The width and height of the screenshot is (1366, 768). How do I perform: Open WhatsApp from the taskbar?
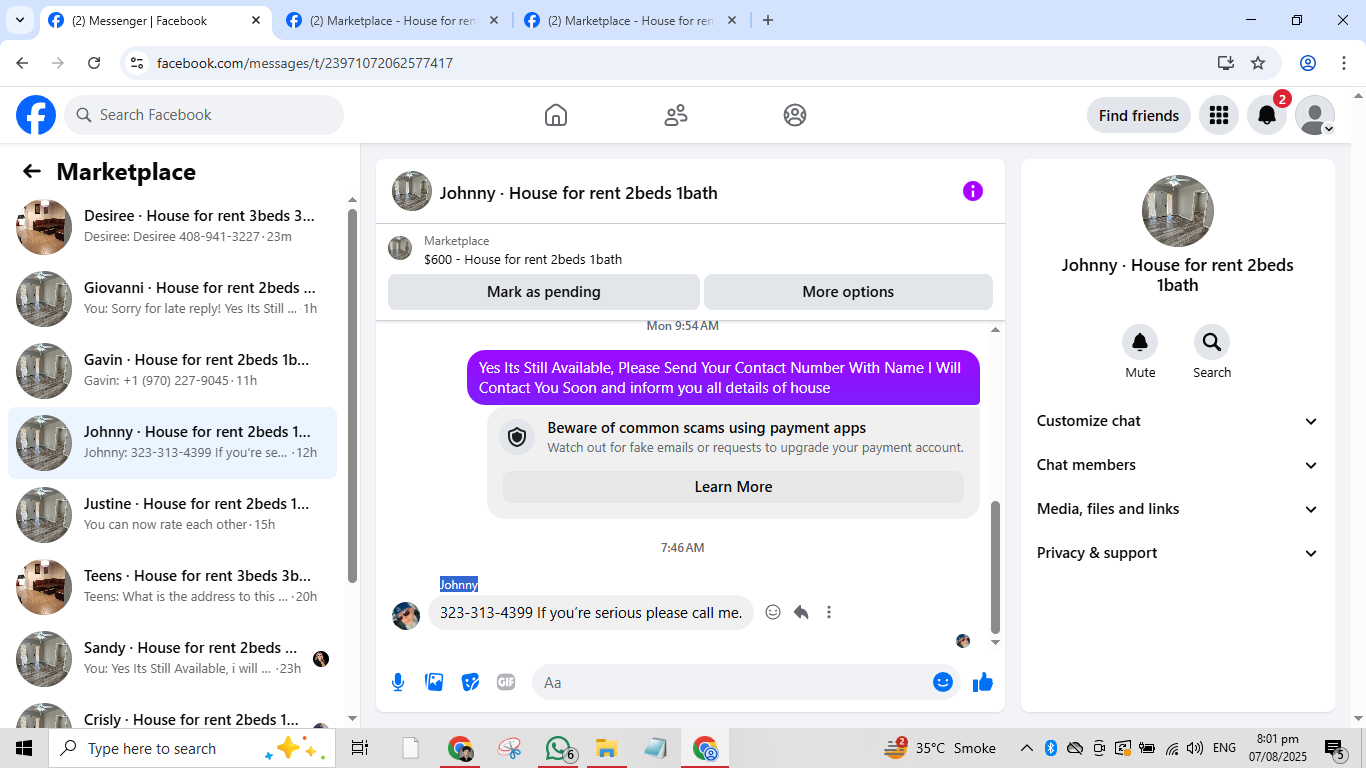point(558,748)
